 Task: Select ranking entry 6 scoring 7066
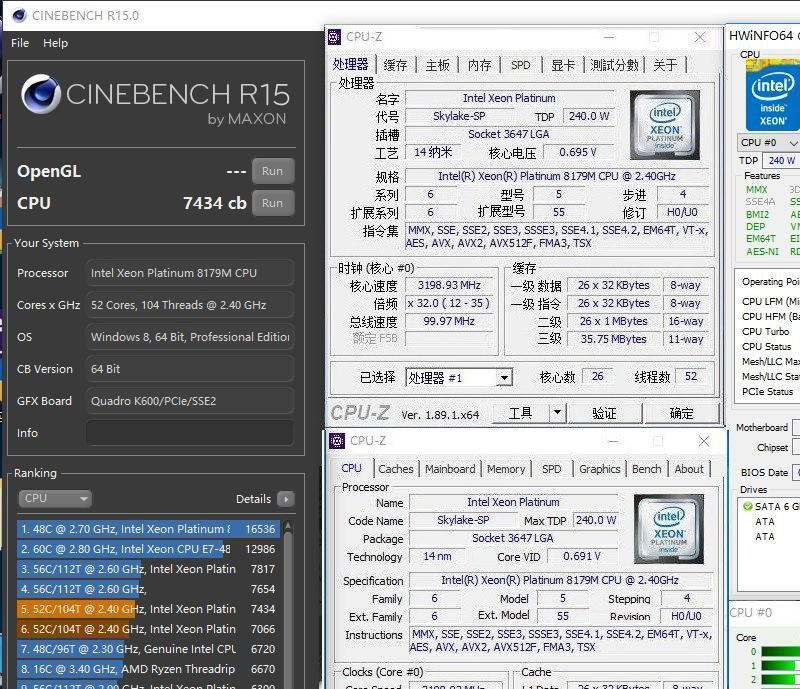(148, 629)
